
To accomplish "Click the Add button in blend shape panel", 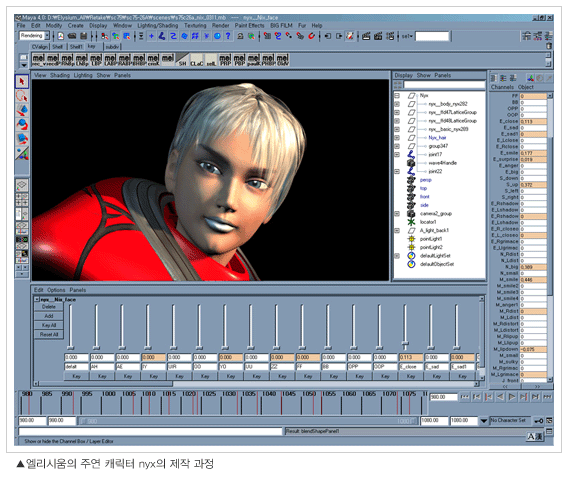I will tap(49, 316).
